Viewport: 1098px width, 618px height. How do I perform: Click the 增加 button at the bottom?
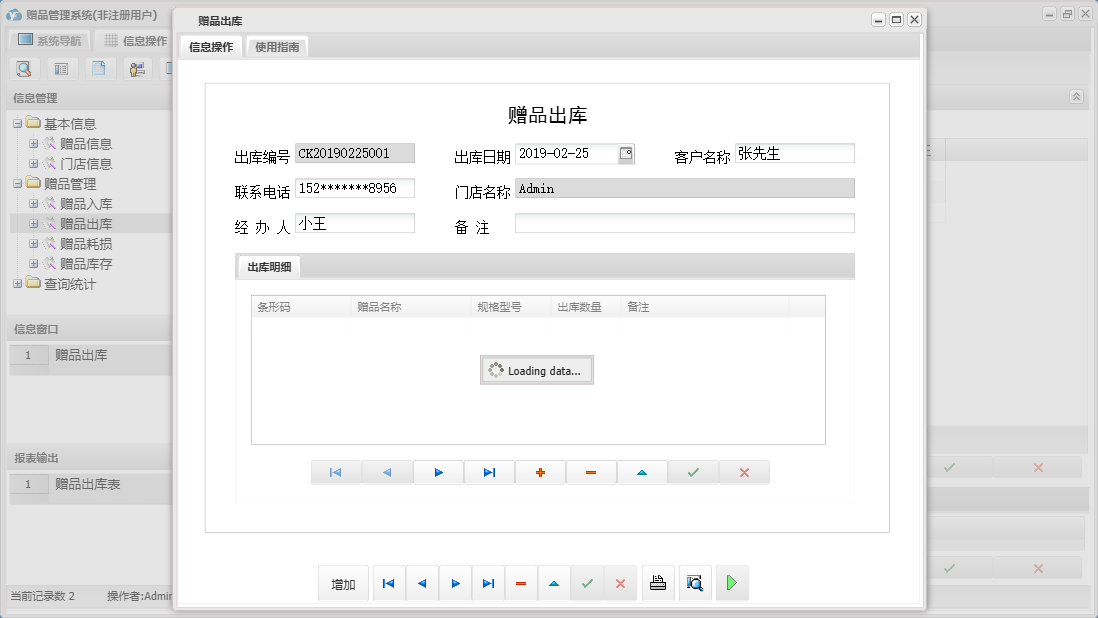pyautogui.click(x=343, y=582)
